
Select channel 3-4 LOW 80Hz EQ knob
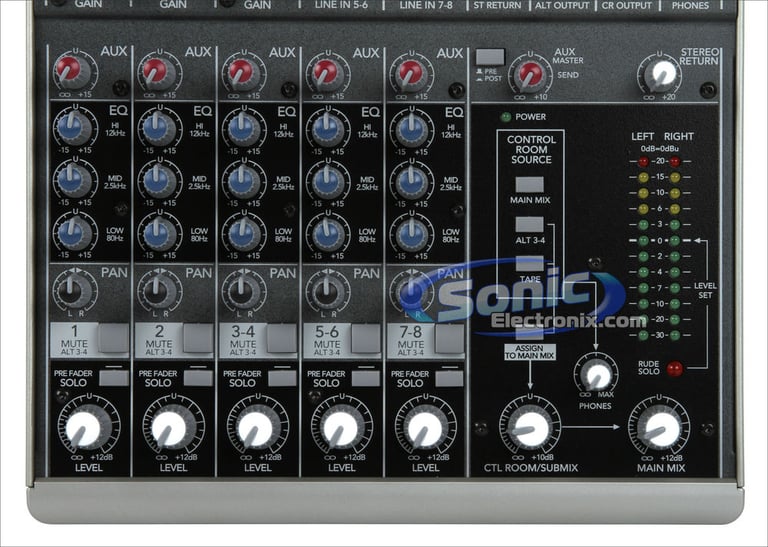click(242, 234)
